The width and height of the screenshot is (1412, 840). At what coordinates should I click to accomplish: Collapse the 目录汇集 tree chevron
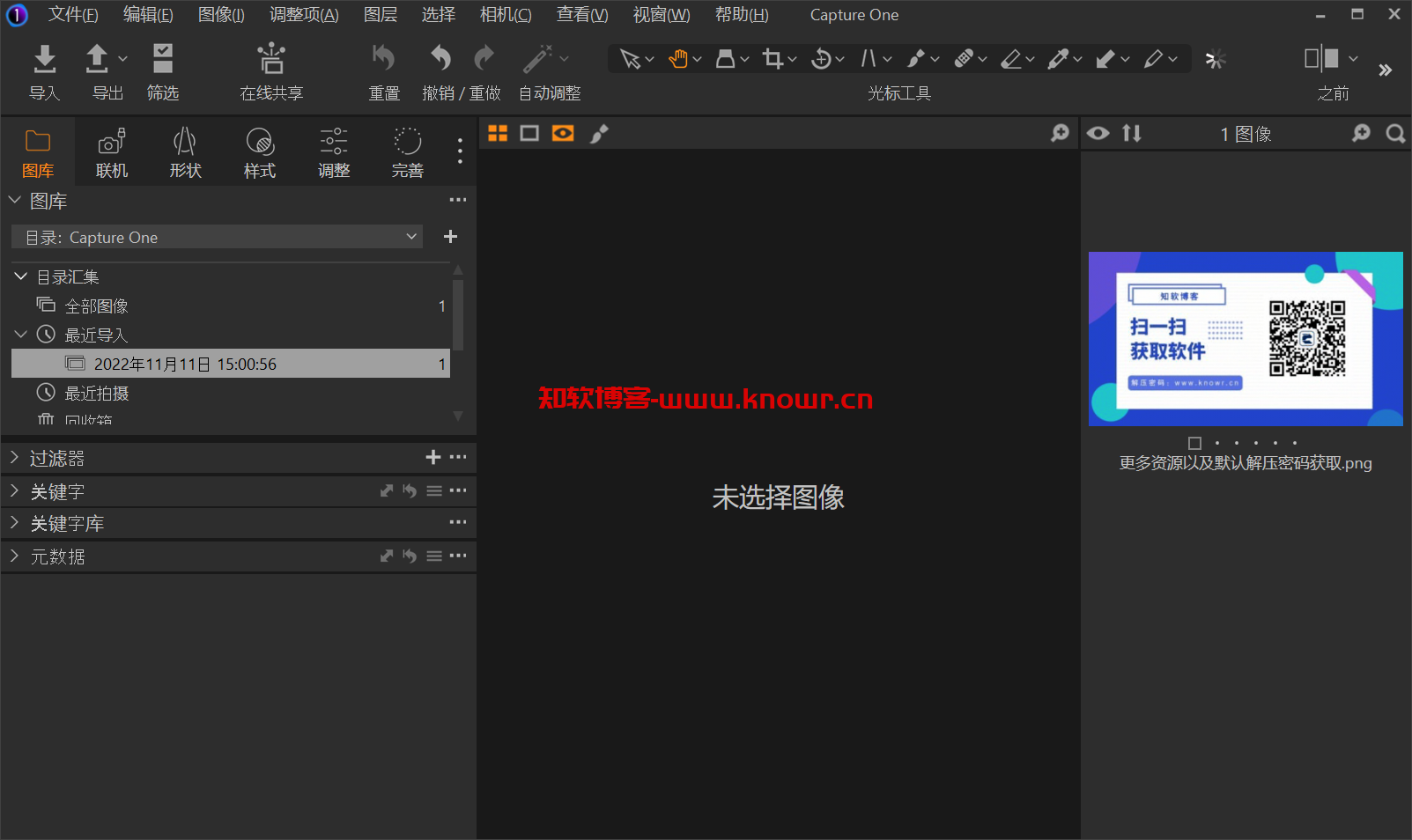(x=21, y=276)
